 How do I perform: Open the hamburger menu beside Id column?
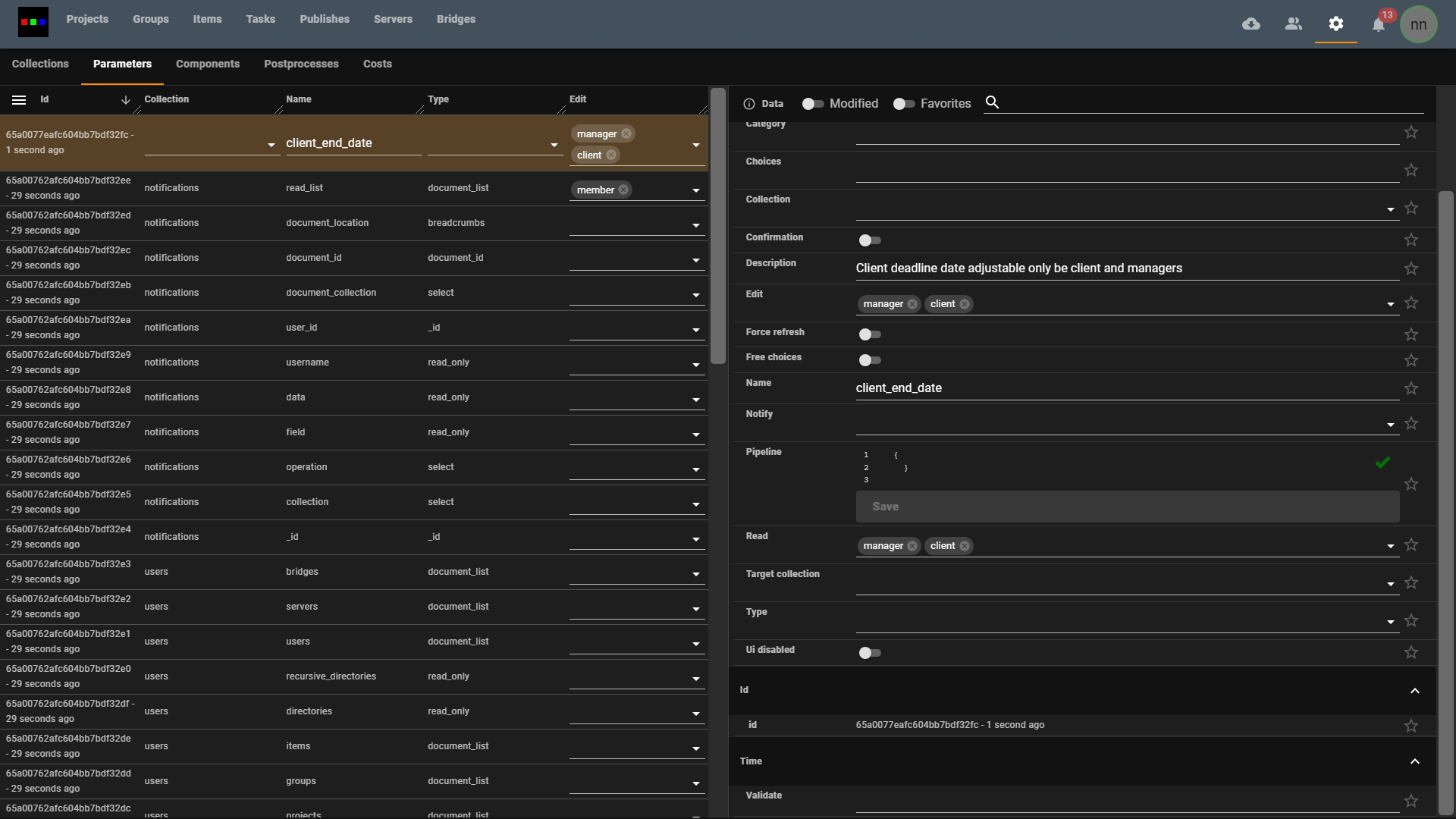point(19,100)
